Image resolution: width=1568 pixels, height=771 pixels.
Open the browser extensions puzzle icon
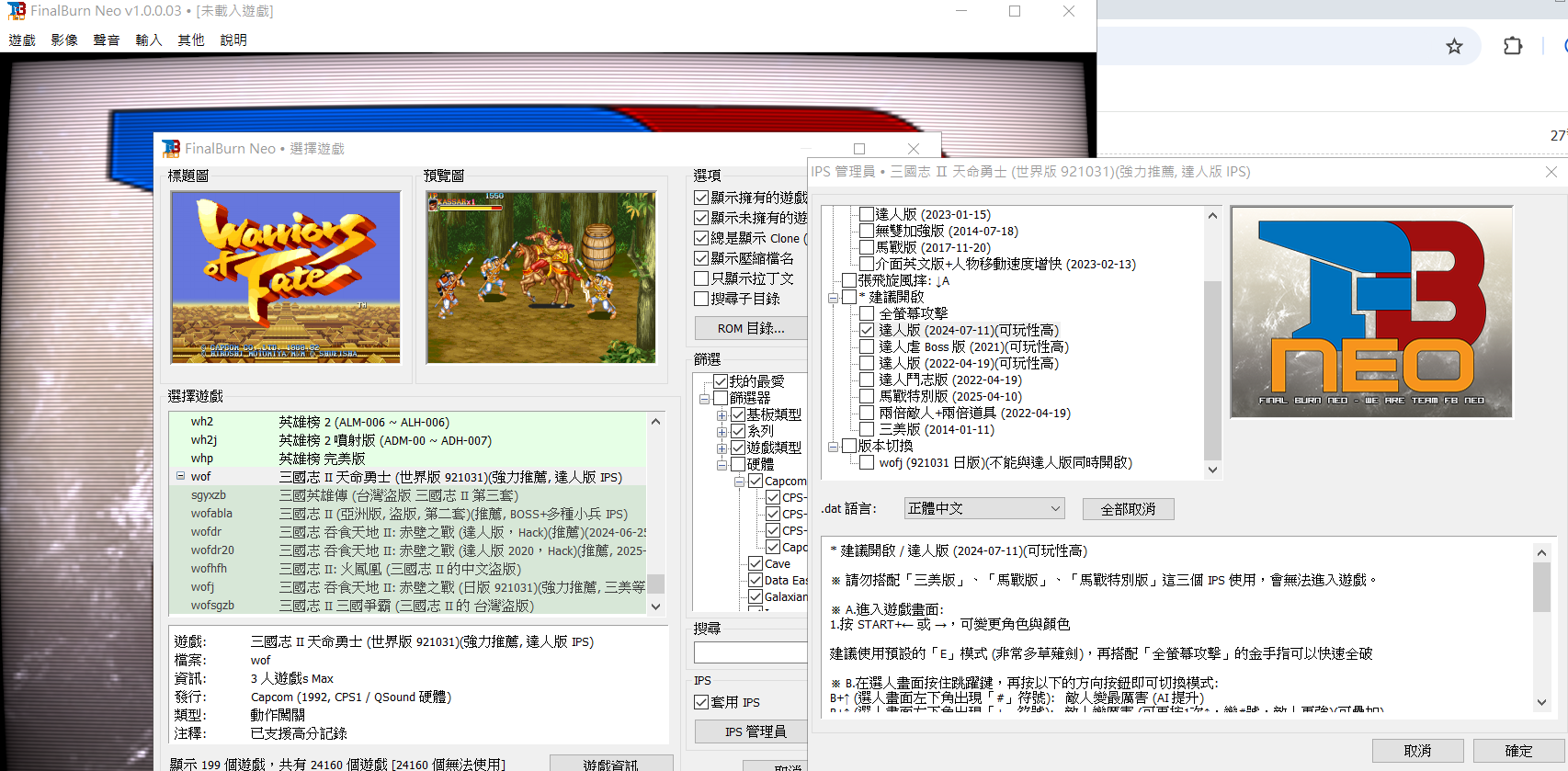1512,46
